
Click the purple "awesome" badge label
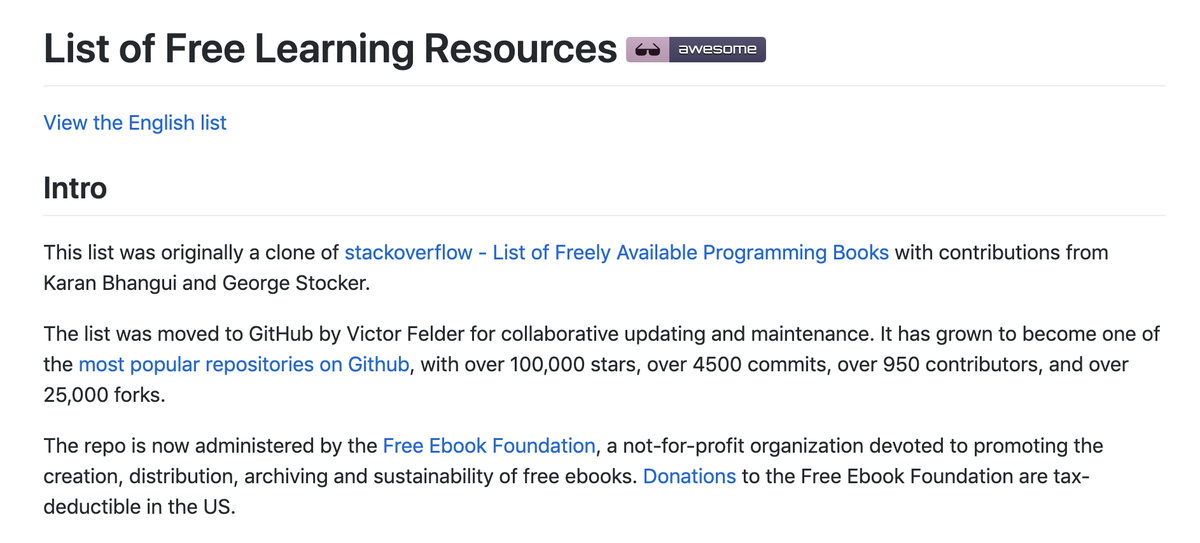pos(717,49)
